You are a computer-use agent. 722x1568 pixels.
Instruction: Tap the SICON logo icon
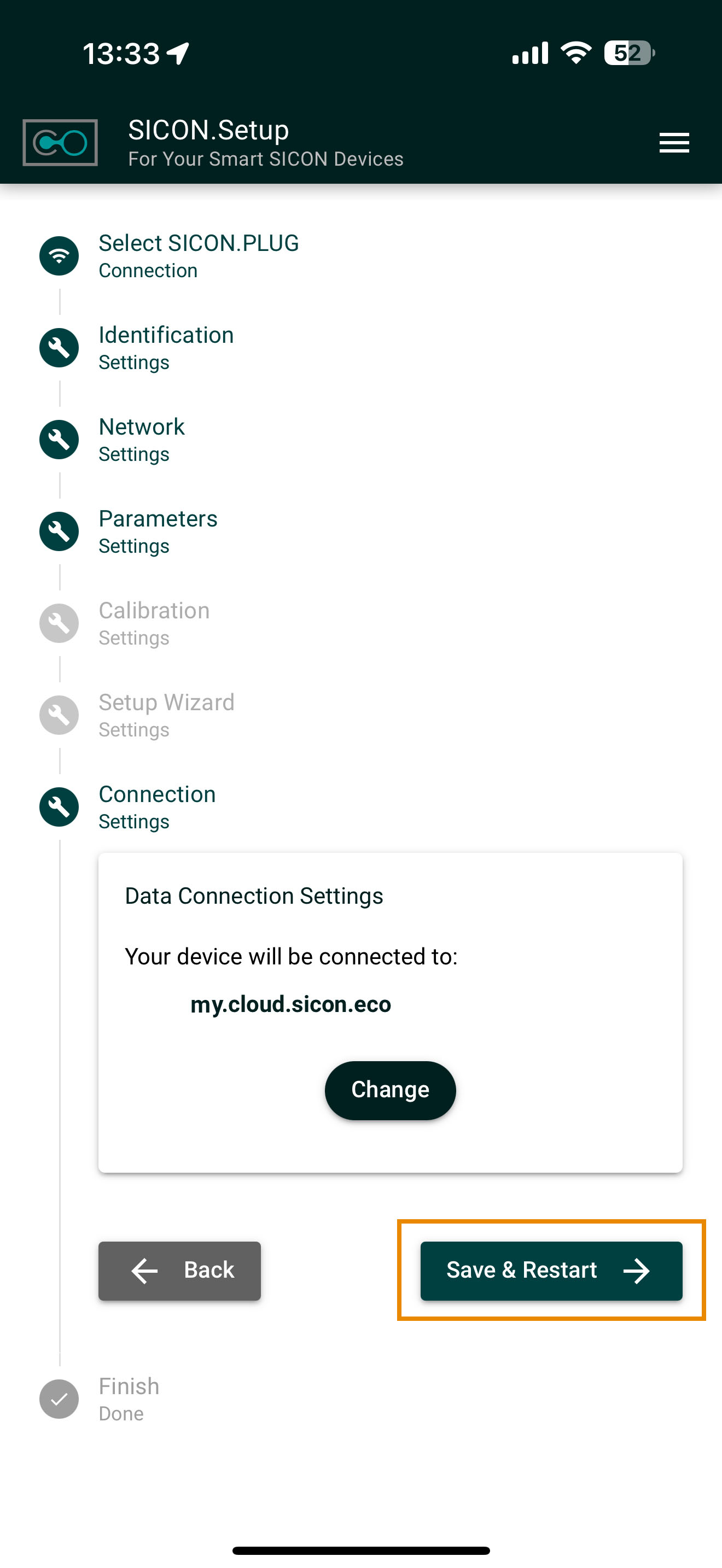pos(60,143)
